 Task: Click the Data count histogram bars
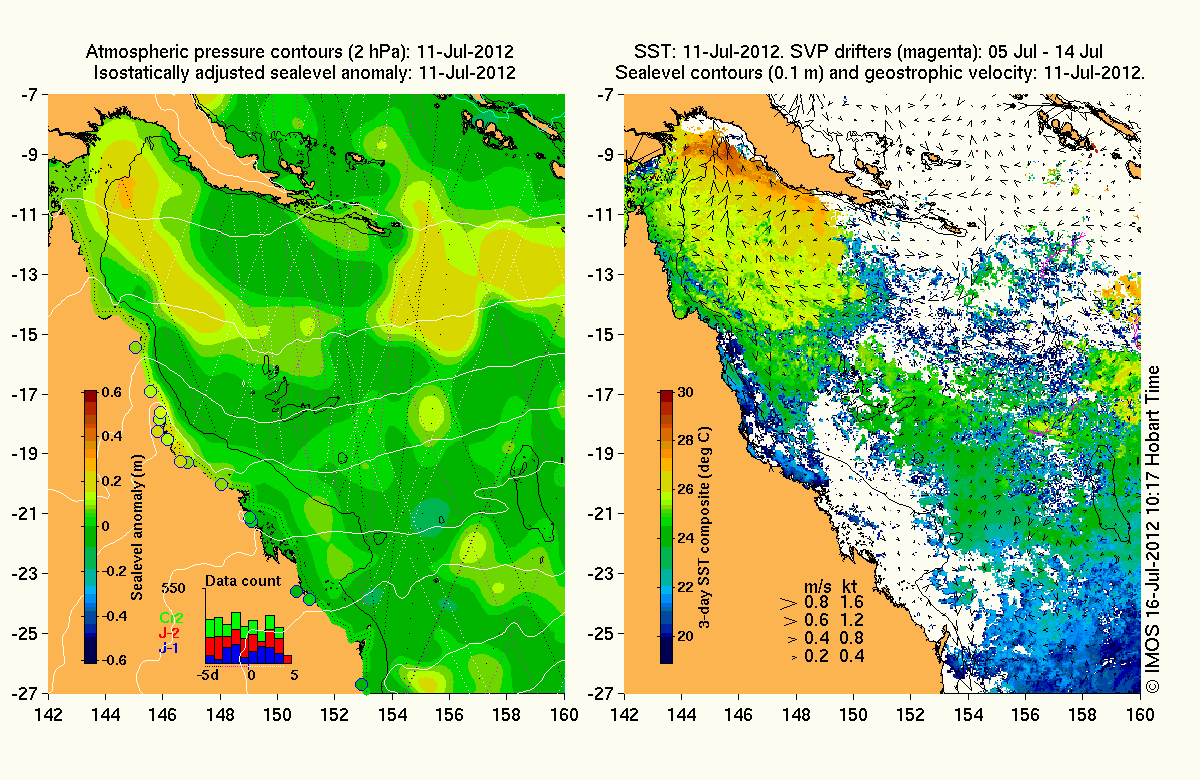(x=248, y=636)
